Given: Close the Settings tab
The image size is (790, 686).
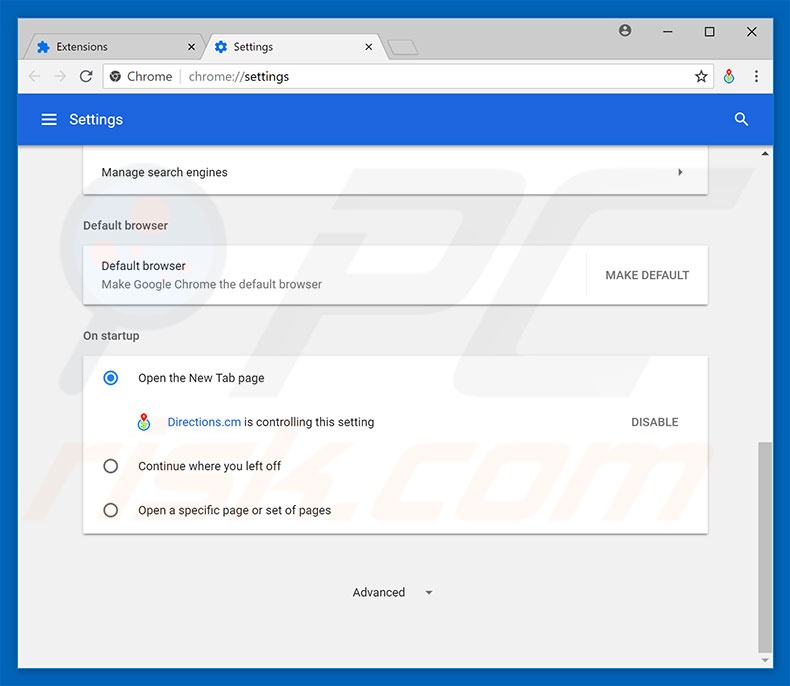Looking at the screenshot, I should point(369,47).
